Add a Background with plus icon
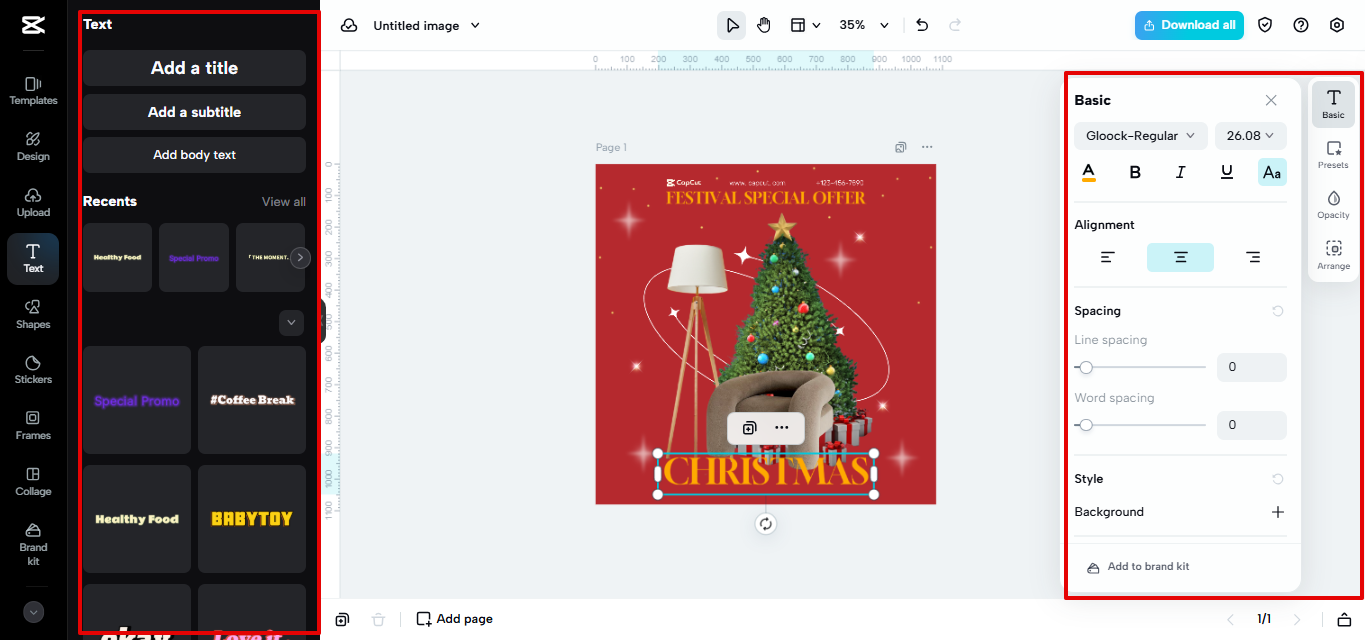1368x640 pixels. pos(1278,512)
